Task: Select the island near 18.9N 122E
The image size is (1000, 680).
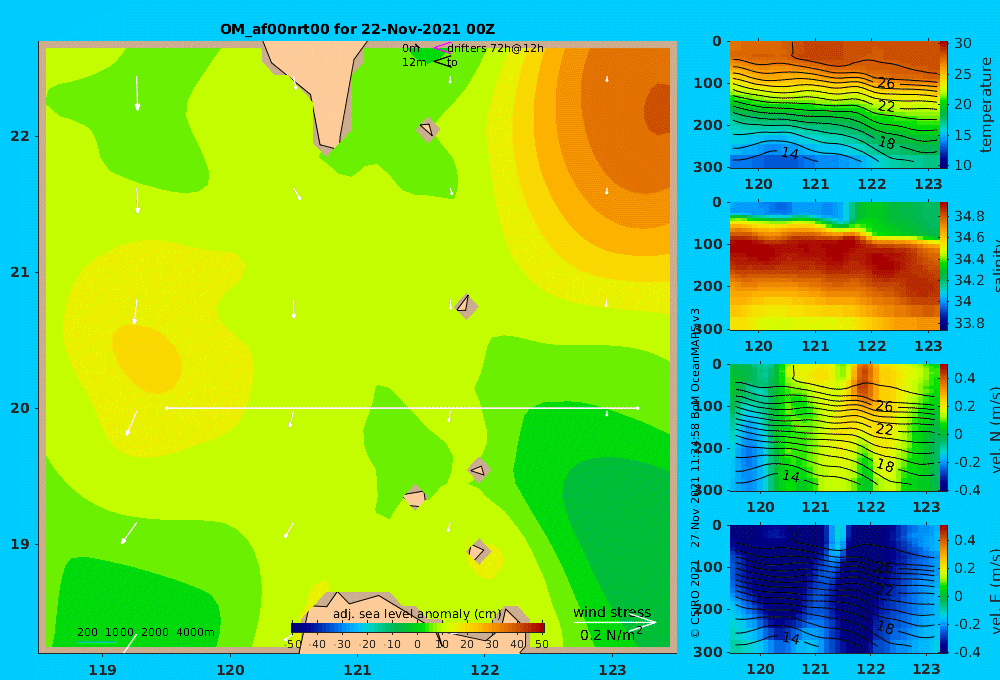Action: pyautogui.click(x=478, y=551)
